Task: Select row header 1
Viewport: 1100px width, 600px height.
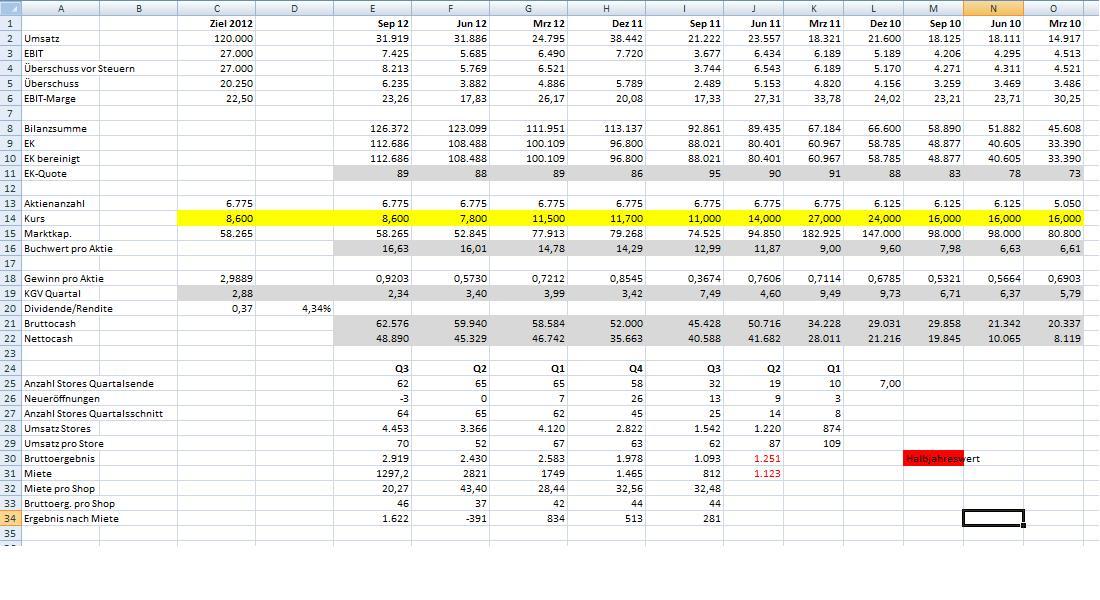Action: (11, 23)
